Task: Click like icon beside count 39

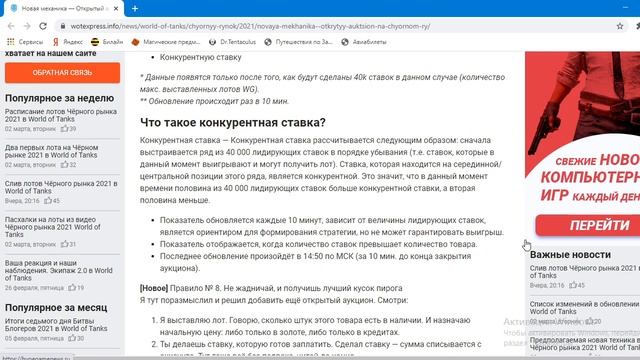Action: pyautogui.click(x=64, y=129)
